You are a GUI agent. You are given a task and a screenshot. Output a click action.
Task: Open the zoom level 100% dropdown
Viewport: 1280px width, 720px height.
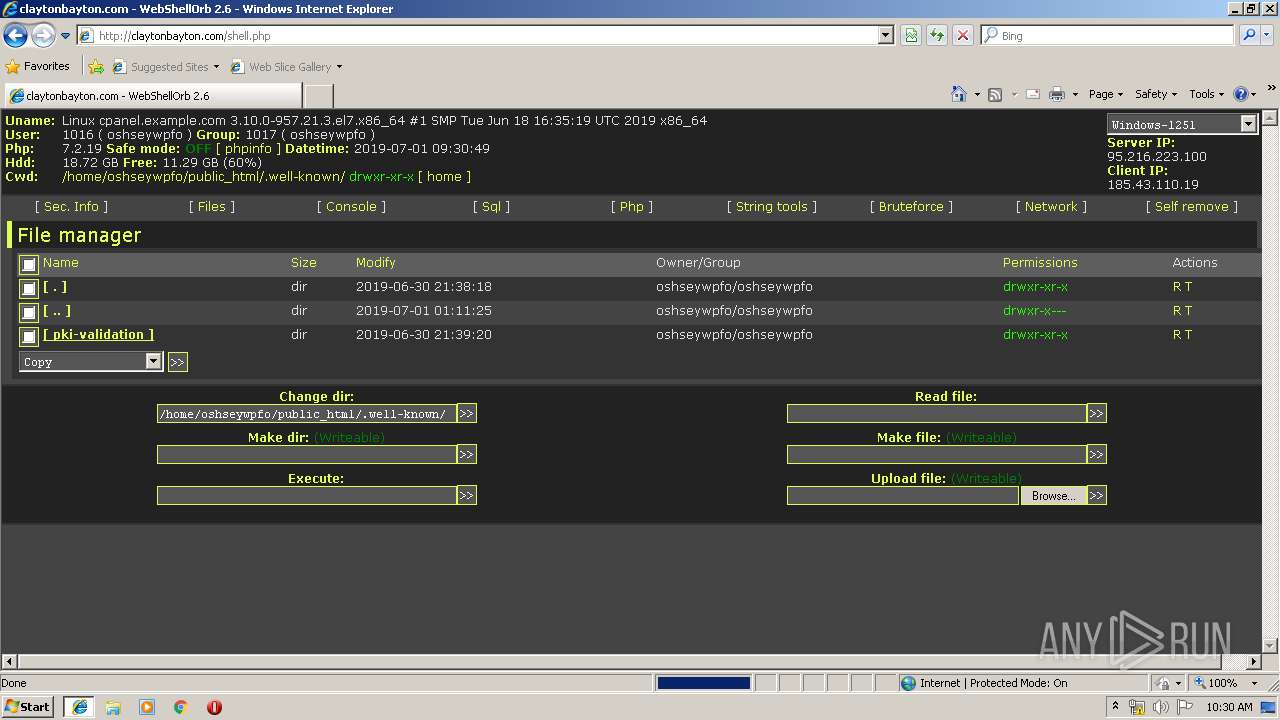1254,683
